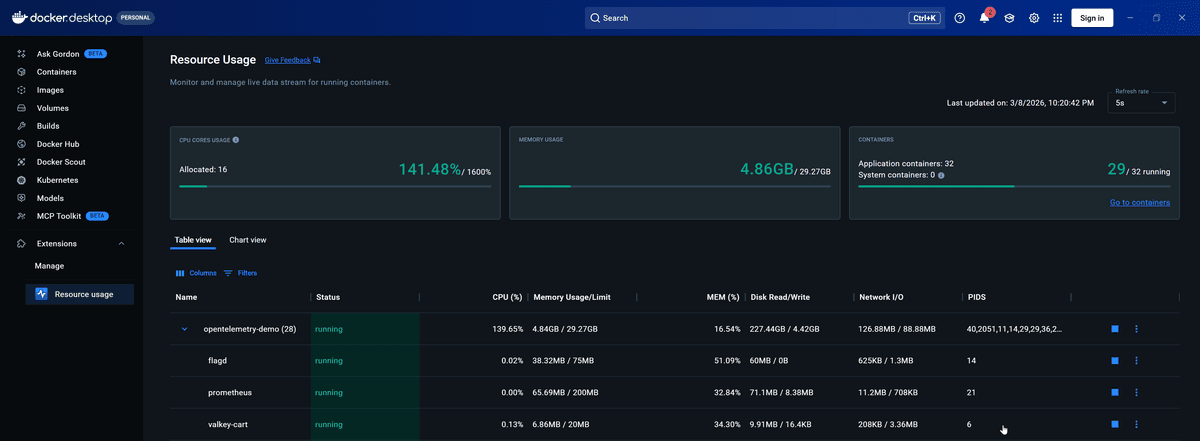The image size is (1200, 441).
Task: Click 227.44GB / 4.42GB disk cell
Action: coord(785,328)
